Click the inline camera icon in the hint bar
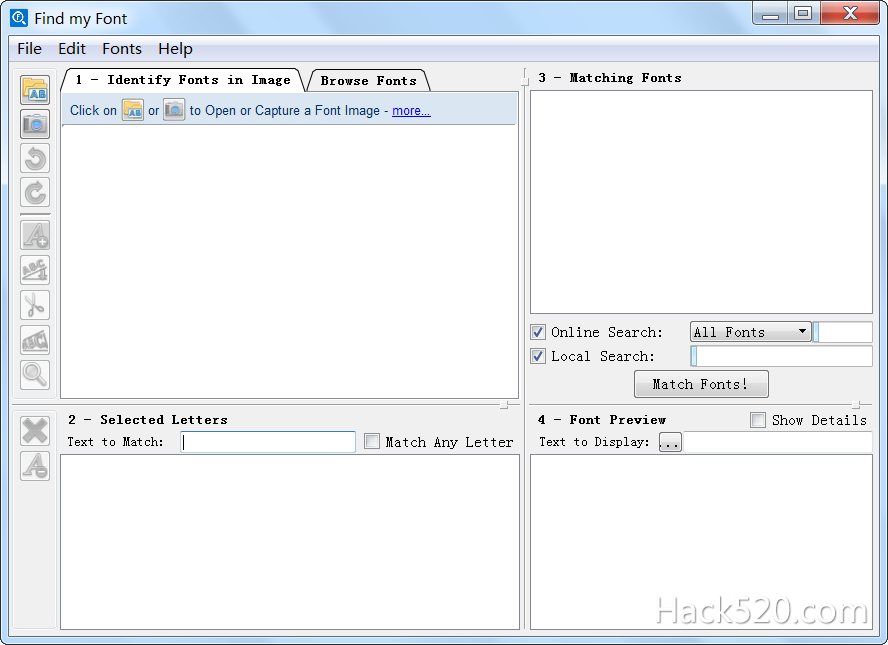 click(174, 110)
